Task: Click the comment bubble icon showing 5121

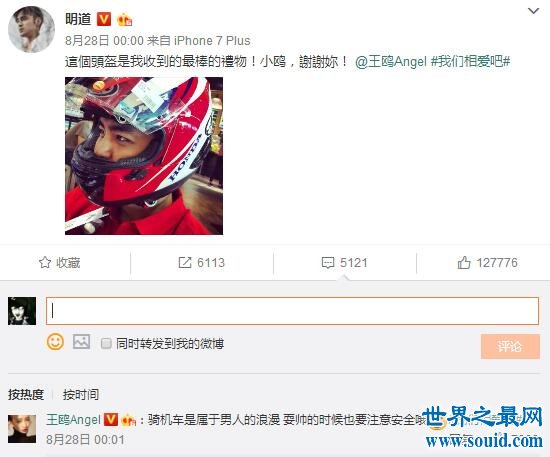Action: 328,263
